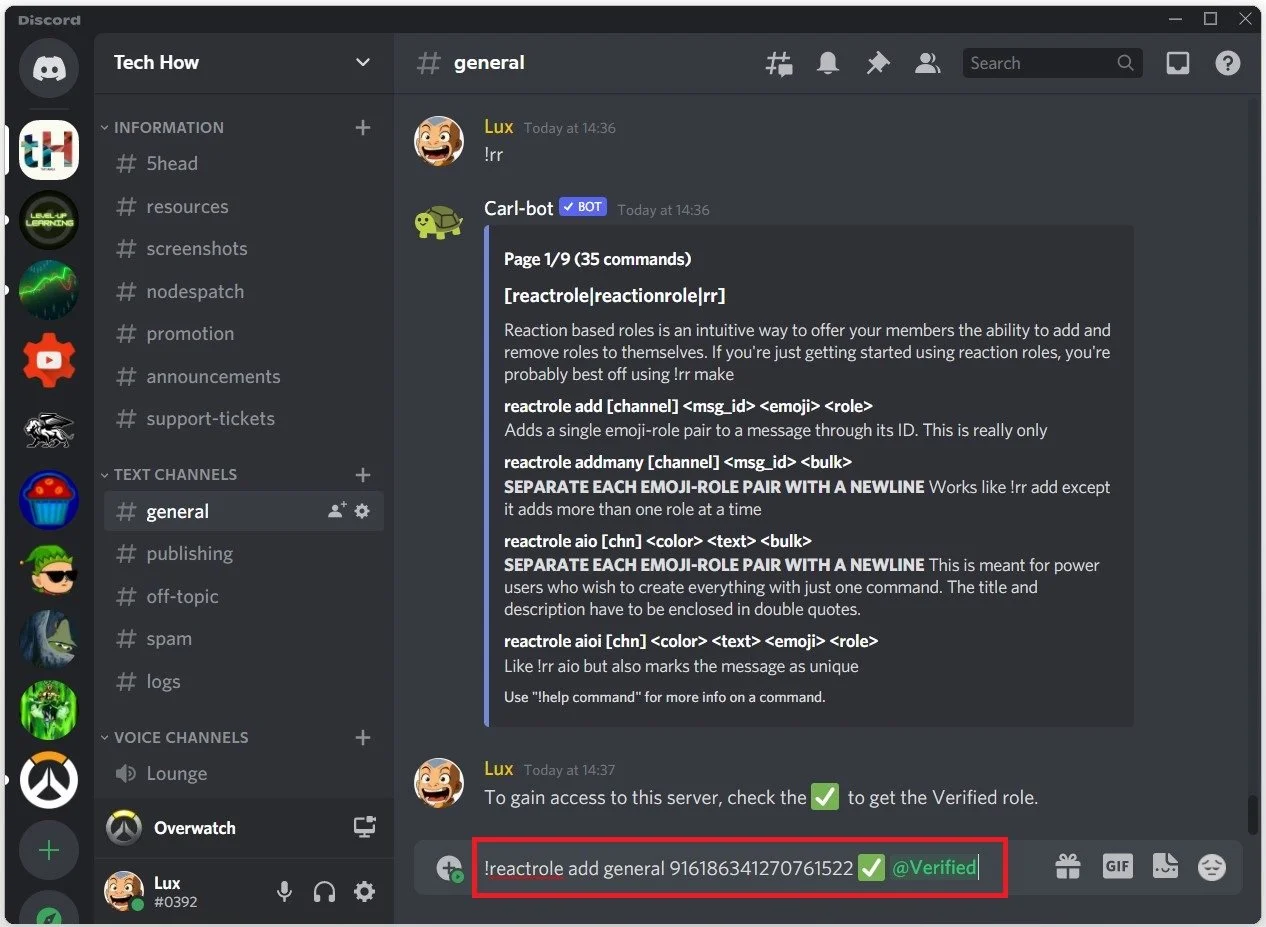1266x927 pixels.
Task: Open the Level-Up Learning server icon
Action: click(49, 220)
